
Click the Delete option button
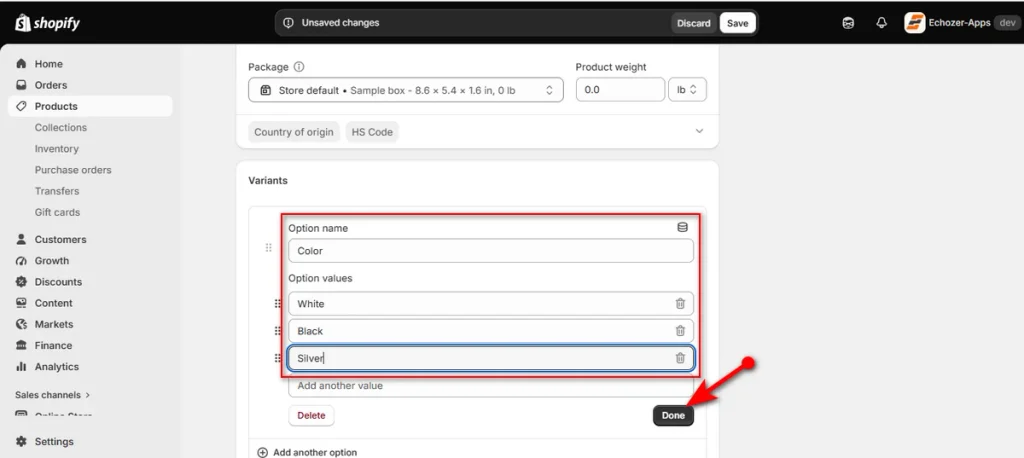point(312,416)
